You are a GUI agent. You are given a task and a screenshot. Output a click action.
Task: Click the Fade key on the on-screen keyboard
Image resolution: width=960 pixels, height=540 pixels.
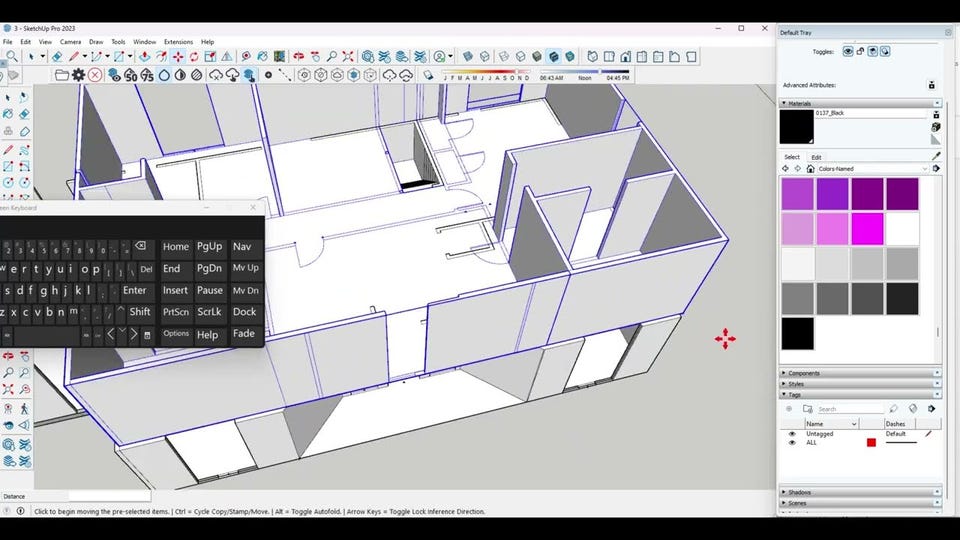(x=244, y=334)
